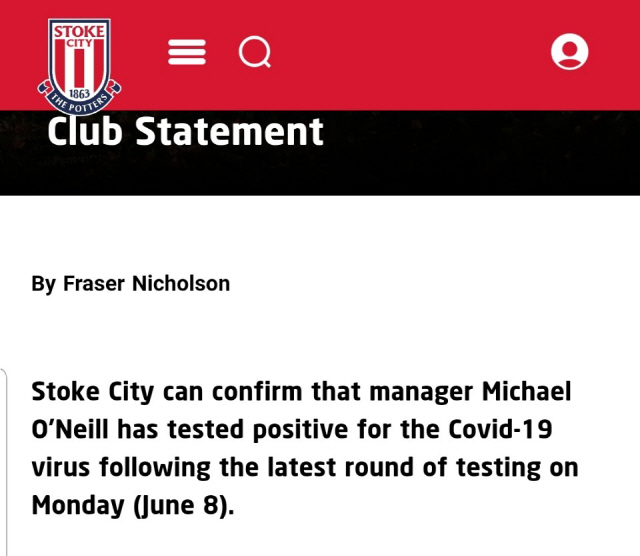This screenshot has width=640, height=556.
Task: Click the red and white stripes in the crest
Action: (79, 67)
